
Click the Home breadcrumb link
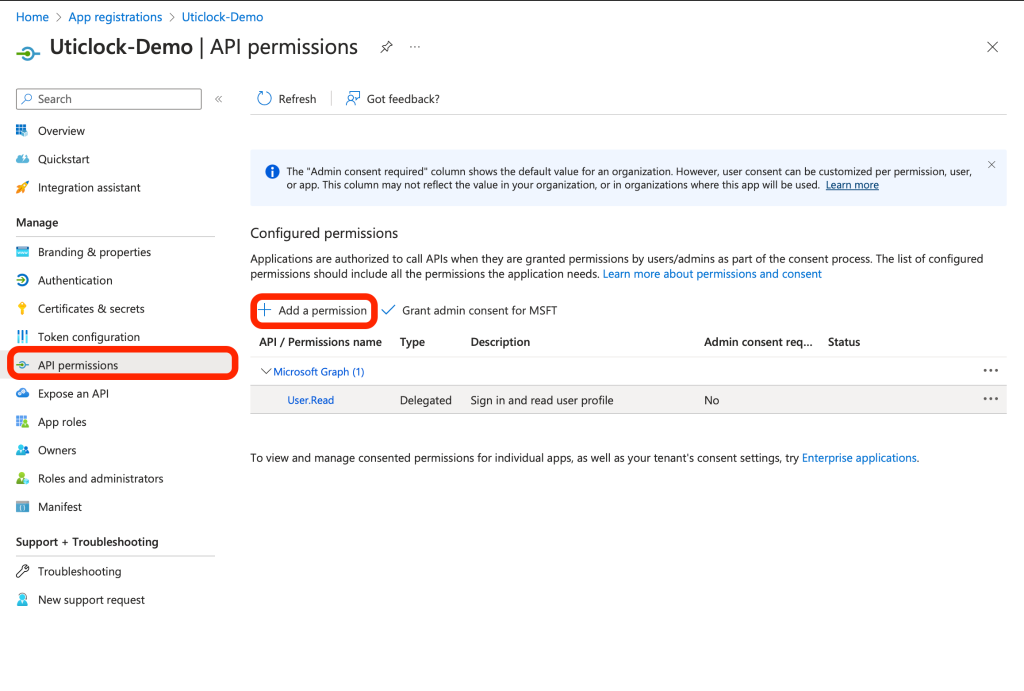pos(32,17)
